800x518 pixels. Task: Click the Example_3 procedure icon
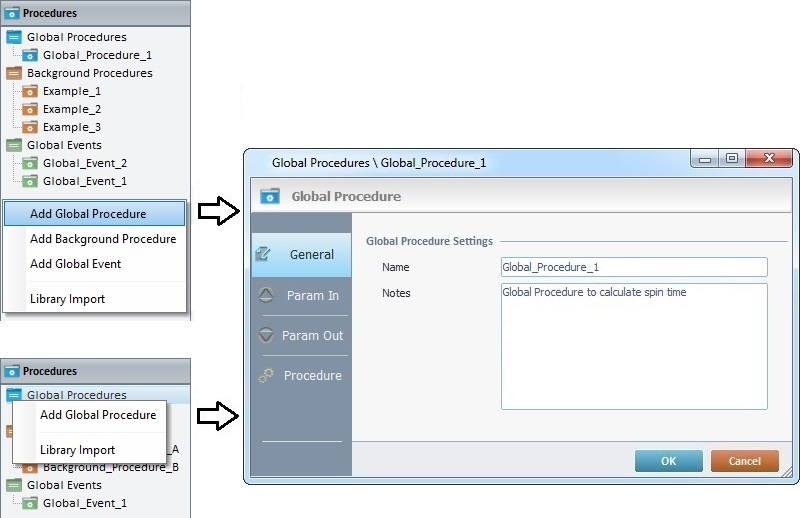pyautogui.click(x=31, y=127)
